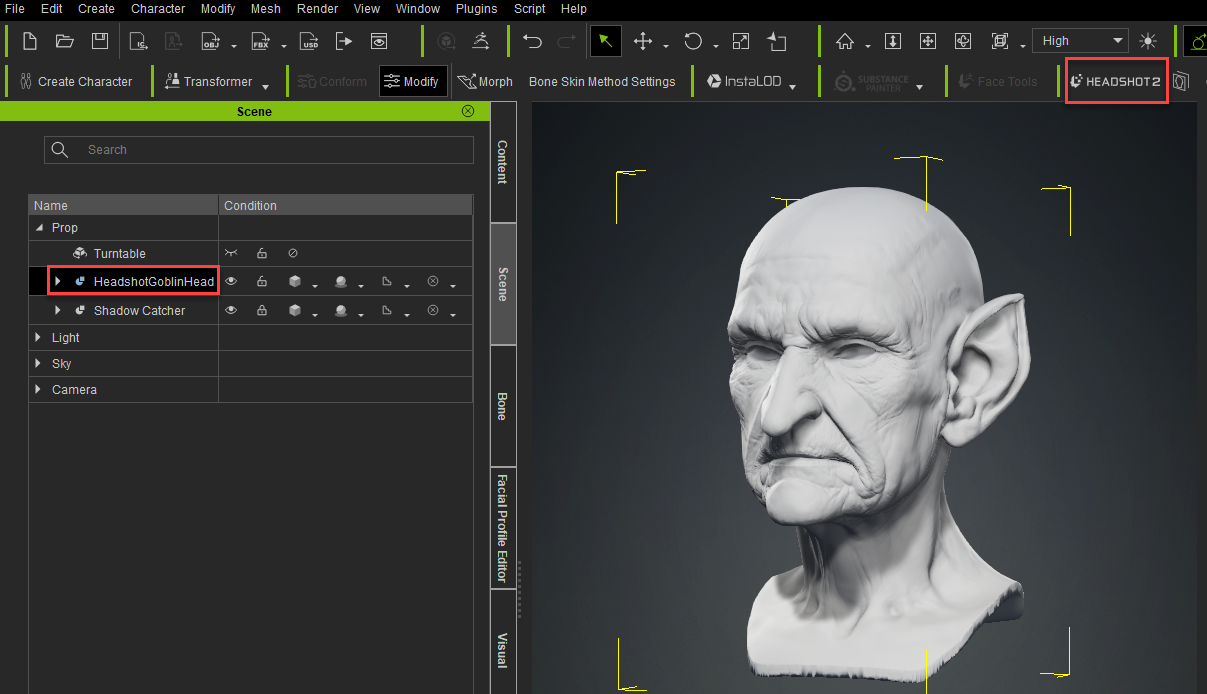
Task: Expand the Sky group
Action: click(x=38, y=363)
